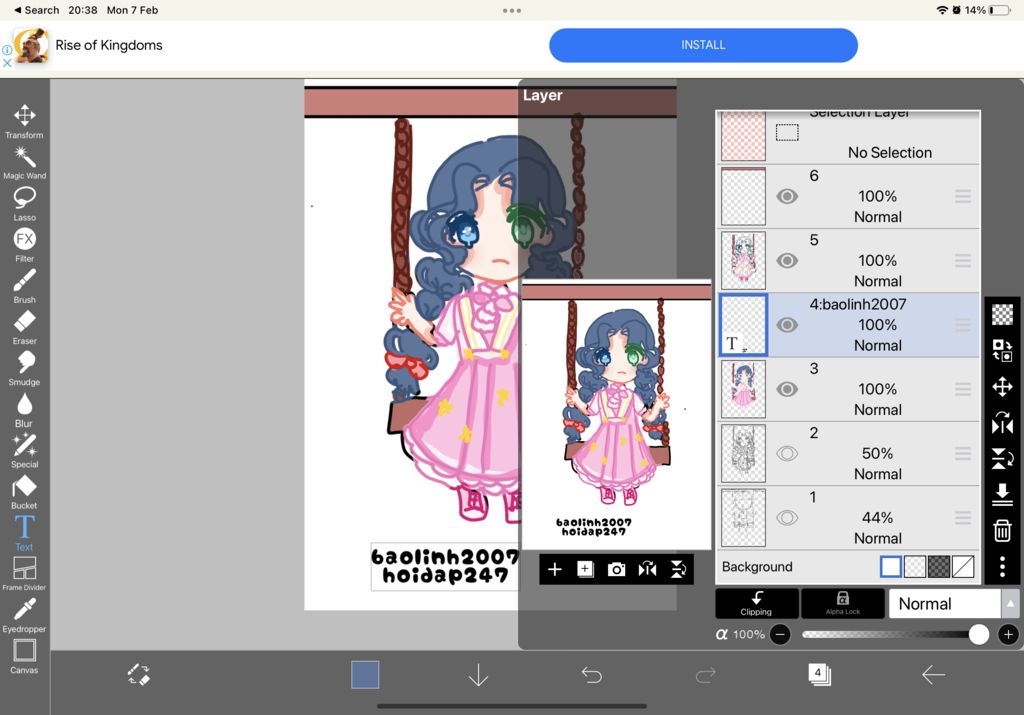Viewport: 1024px width, 715px height.
Task: Toggle Clipping for the layer
Action: pyautogui.click(x=756, y=603)
